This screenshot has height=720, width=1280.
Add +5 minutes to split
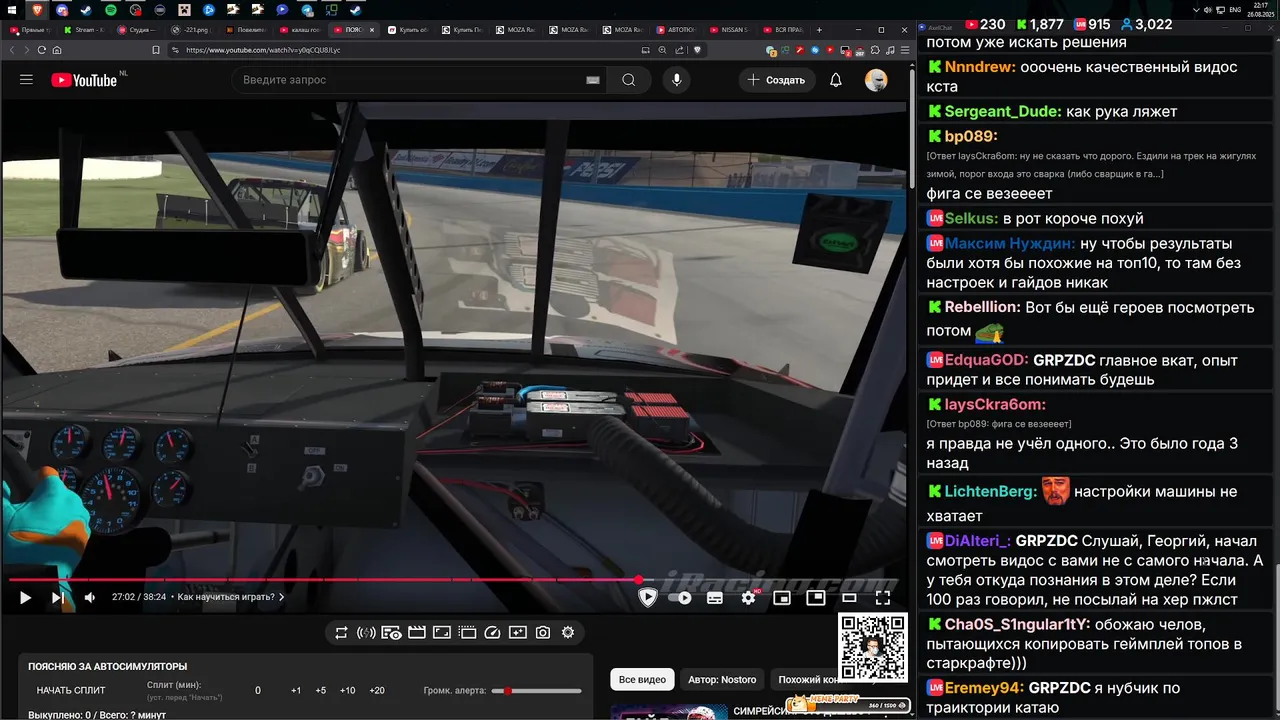click(x=321, y=691)
